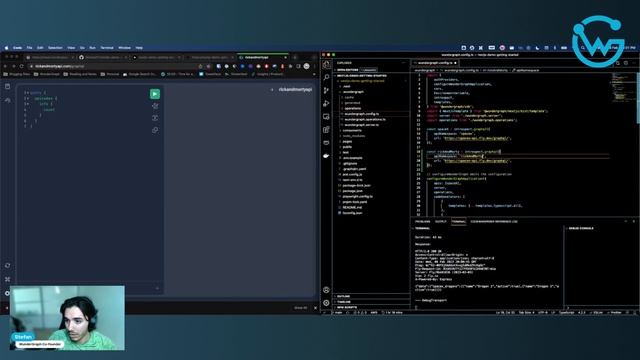The height and width of the screenshot is (360, 640).
Task: Open the Run and Debug view in VS Code
Action: coord(326,103)
